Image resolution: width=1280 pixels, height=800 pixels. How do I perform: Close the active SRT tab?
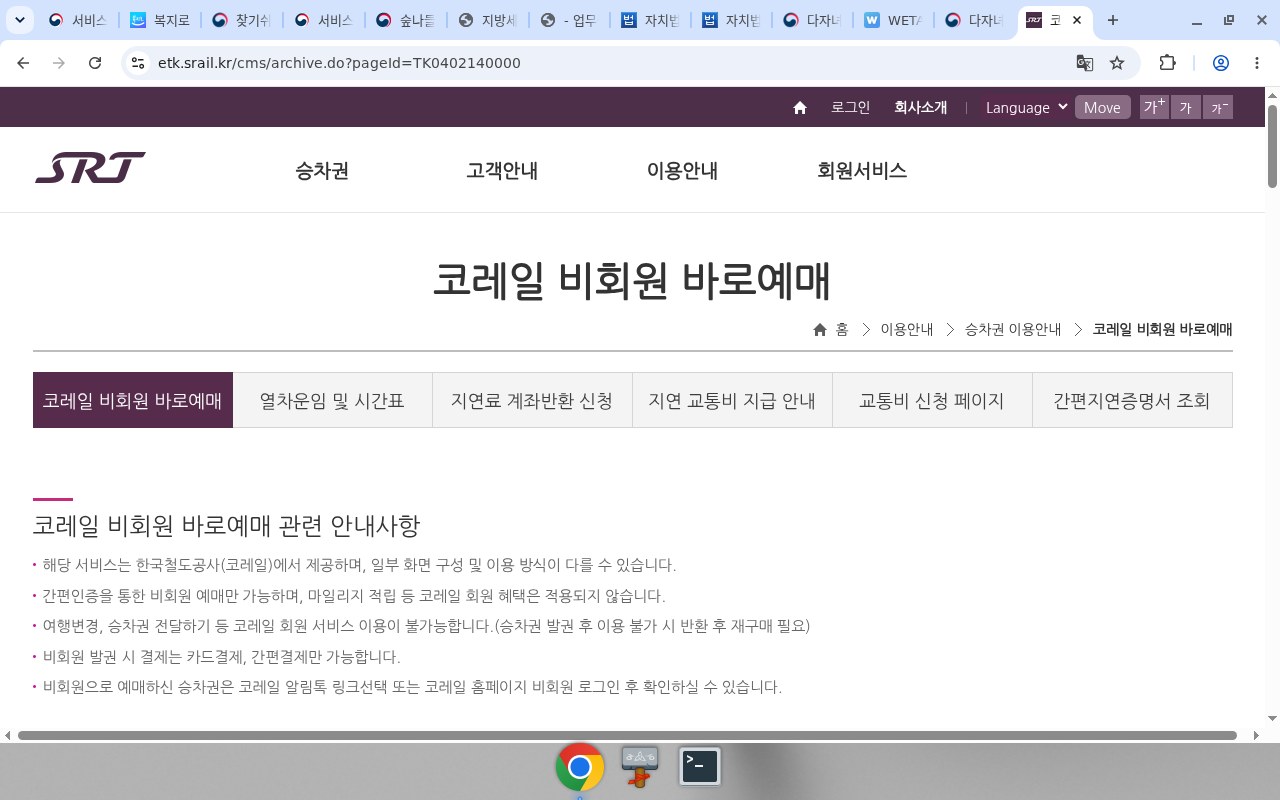pos(1077,20)
